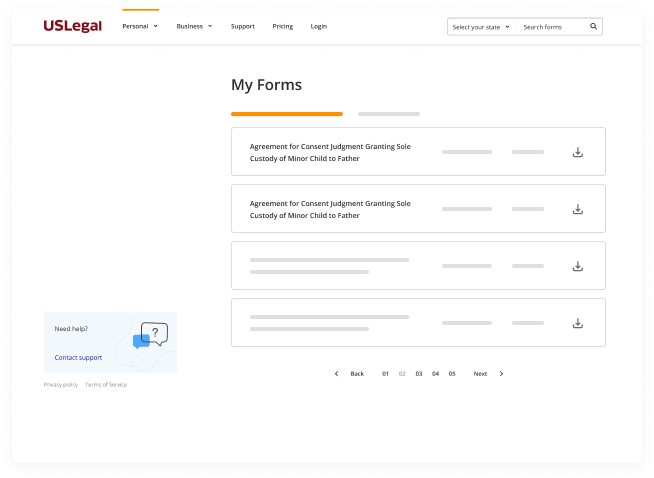The width and height of the screenshot is (654, 478).
Task: Go to the Pricing page
Action: pyautogui.click(x=283, y=26)
